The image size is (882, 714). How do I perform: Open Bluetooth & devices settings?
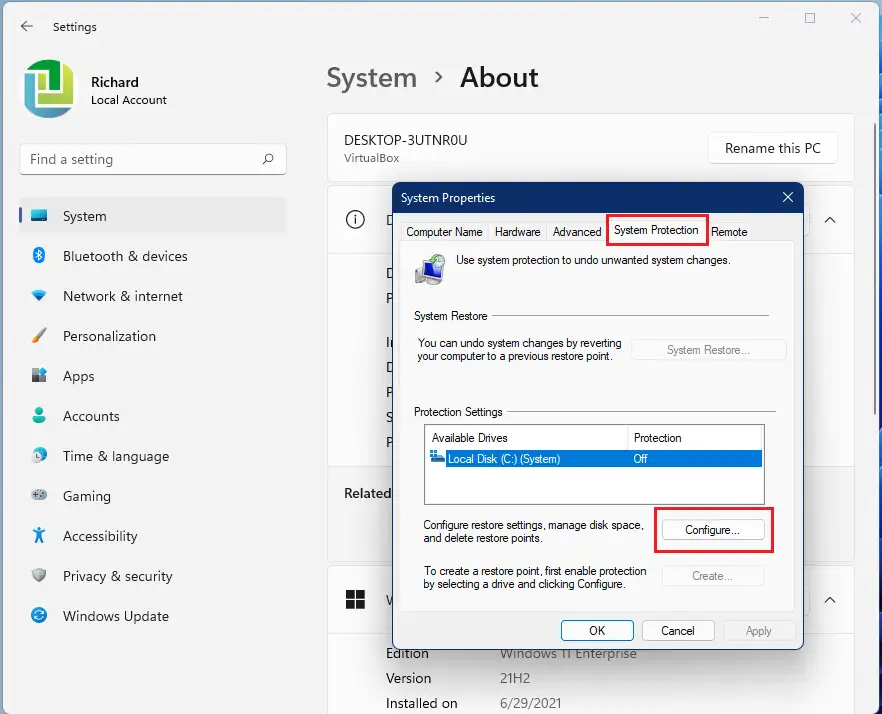tap(152, 256)
